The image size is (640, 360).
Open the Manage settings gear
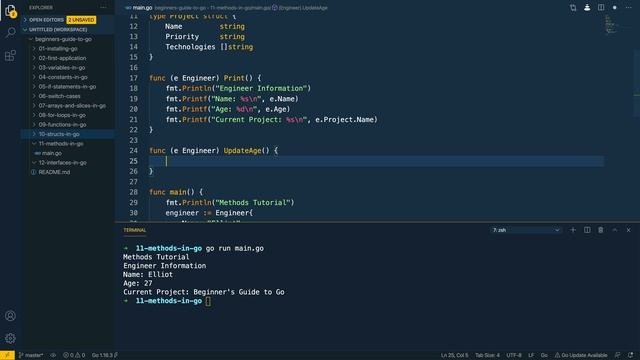click(x=10, y=338)
